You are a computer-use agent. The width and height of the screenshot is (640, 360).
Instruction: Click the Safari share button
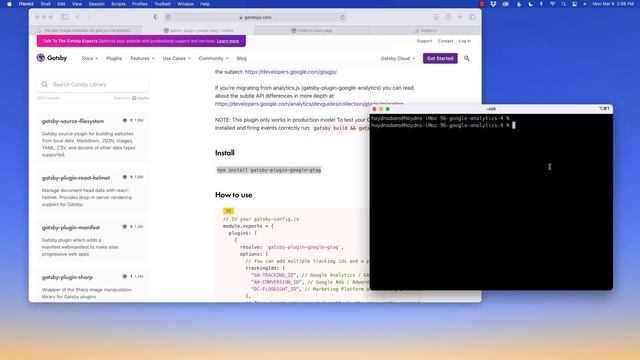point(448,17)
